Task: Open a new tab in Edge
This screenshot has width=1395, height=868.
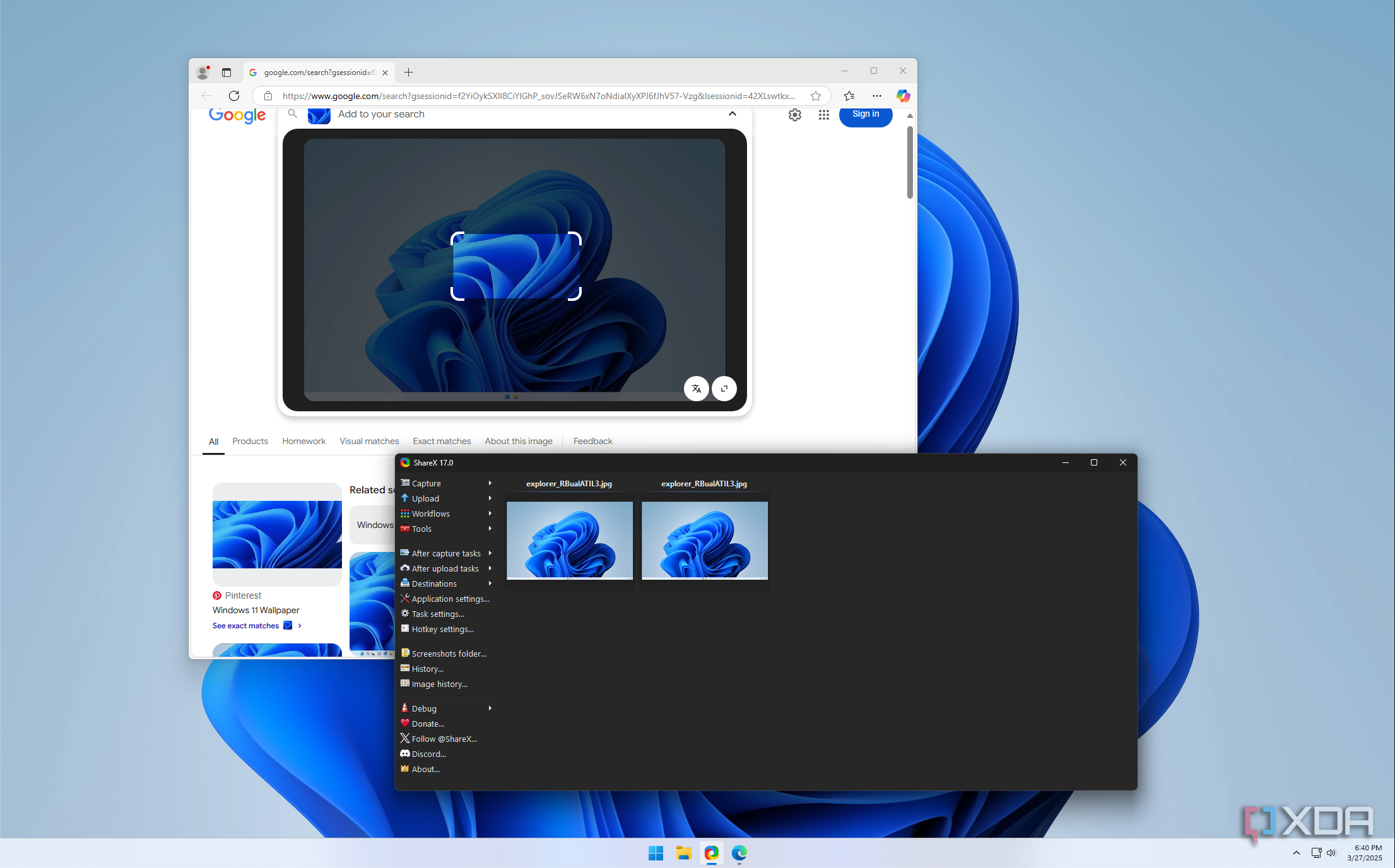Action: [x=408, y=73]
